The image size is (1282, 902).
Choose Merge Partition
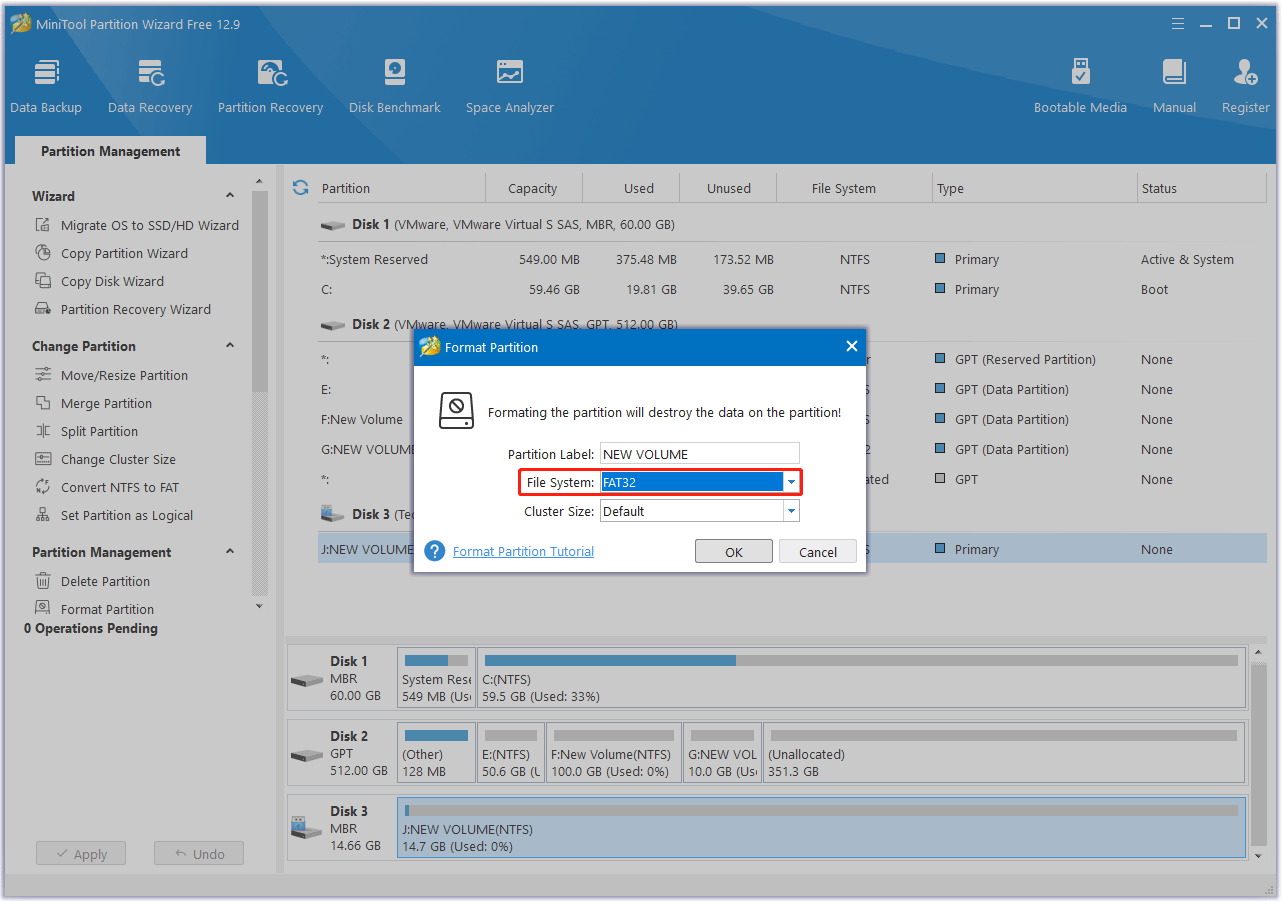tap(93, 403)
